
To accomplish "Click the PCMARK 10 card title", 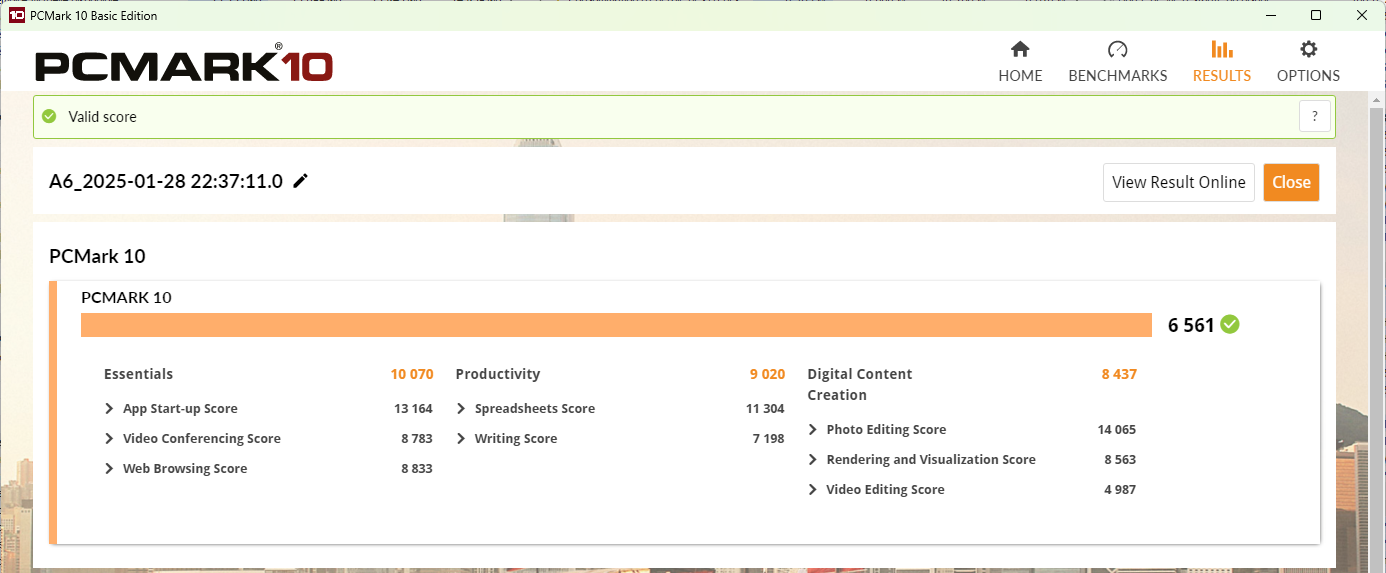I will pyautogui.click(x=126, y=297).
